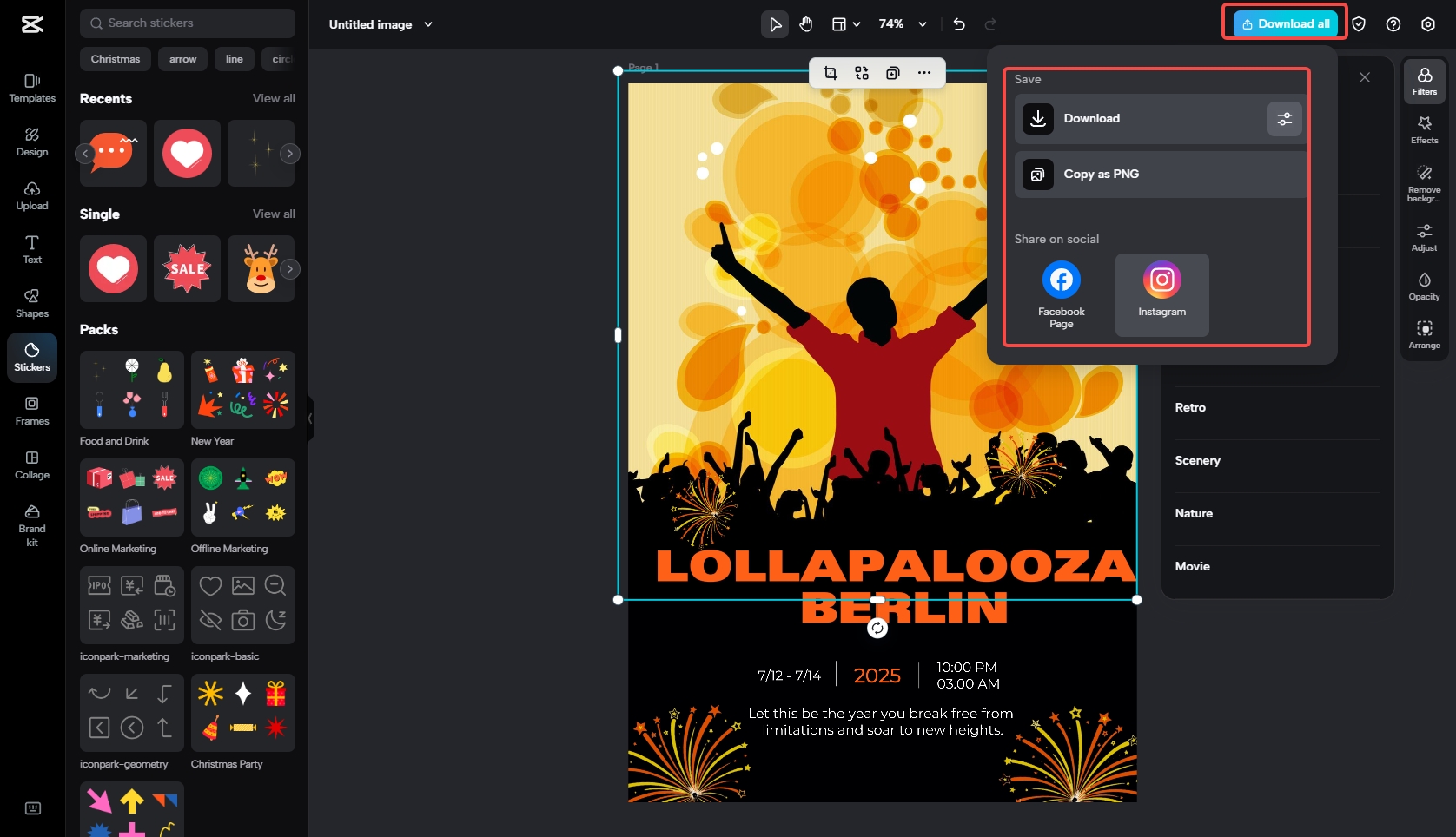1456x837 pixels.
Task: Open the Text panel from the sidebar
Action: click(x=32, y=250)
